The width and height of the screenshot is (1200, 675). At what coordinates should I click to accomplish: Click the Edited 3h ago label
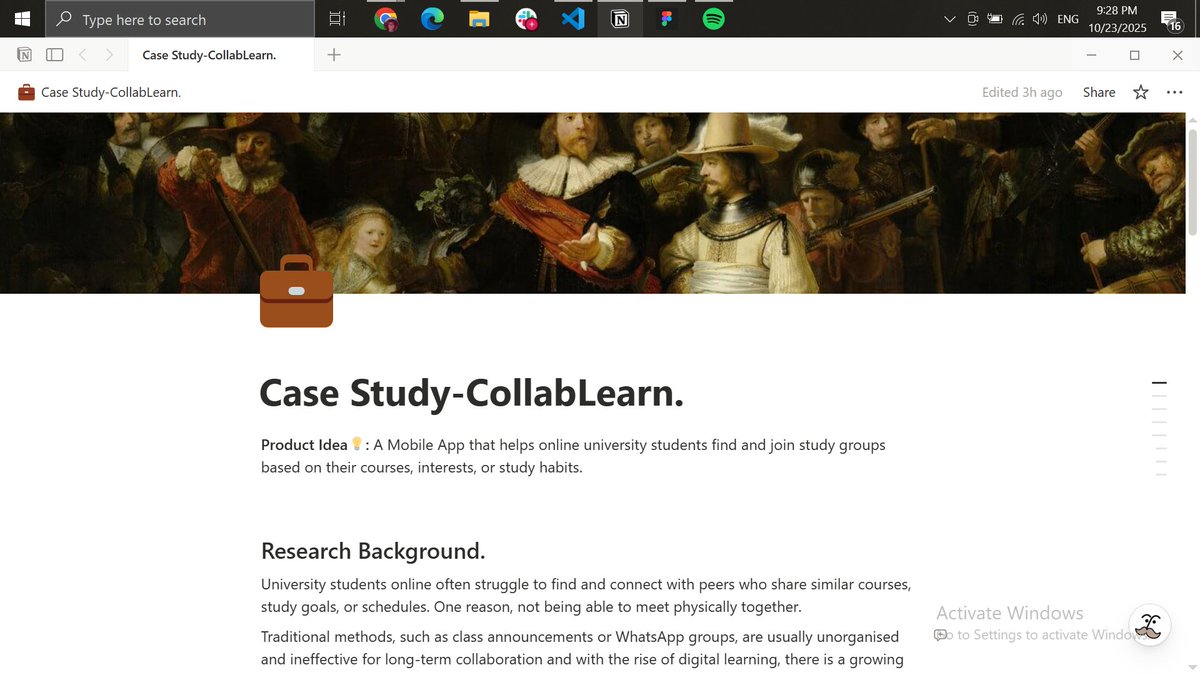coord(1022,92)
